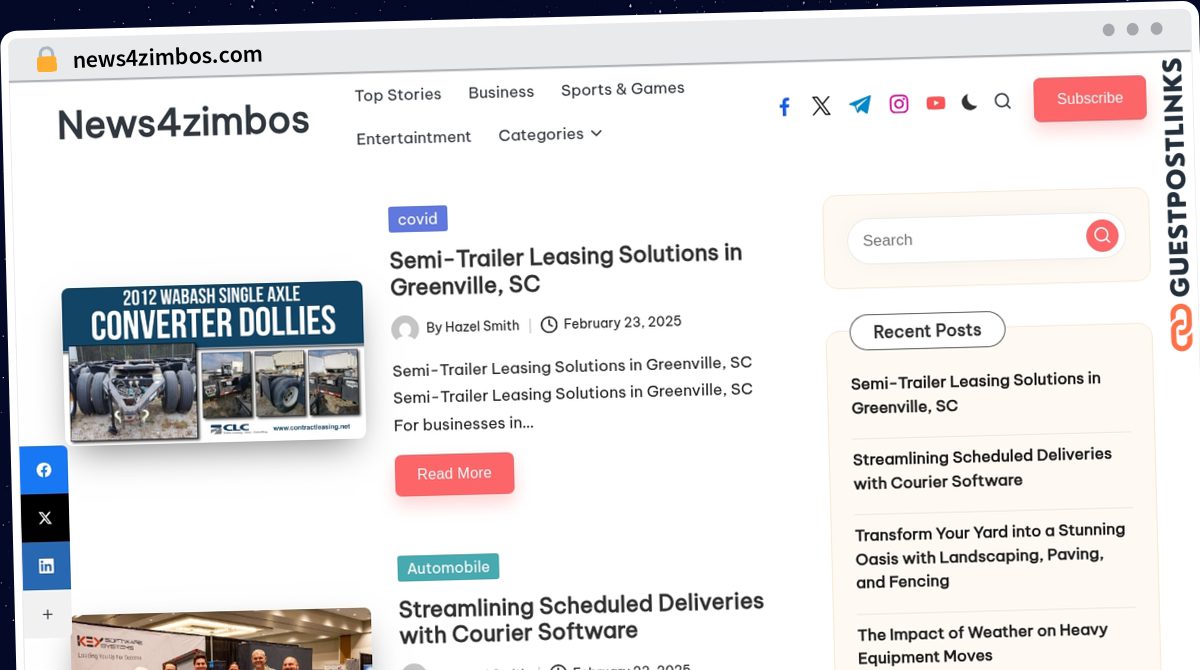Open Streamlining Scheduled Deliveries recent post link
The image size is (1200, 670).
(982, 468)
